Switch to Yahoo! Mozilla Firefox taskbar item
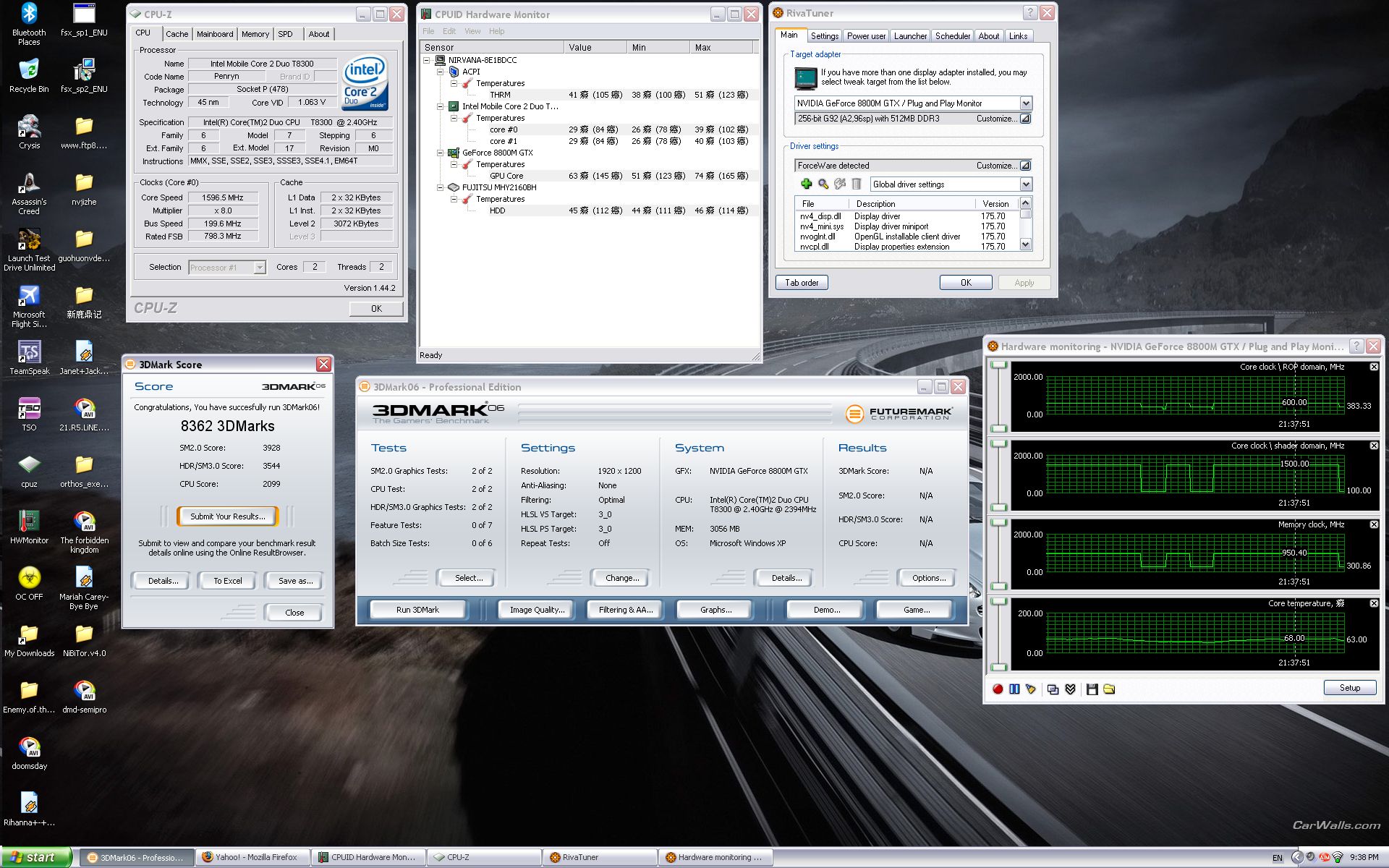The width and height of the screenshot is (1389, 868). pyautogui.click(x=253, y=857)
